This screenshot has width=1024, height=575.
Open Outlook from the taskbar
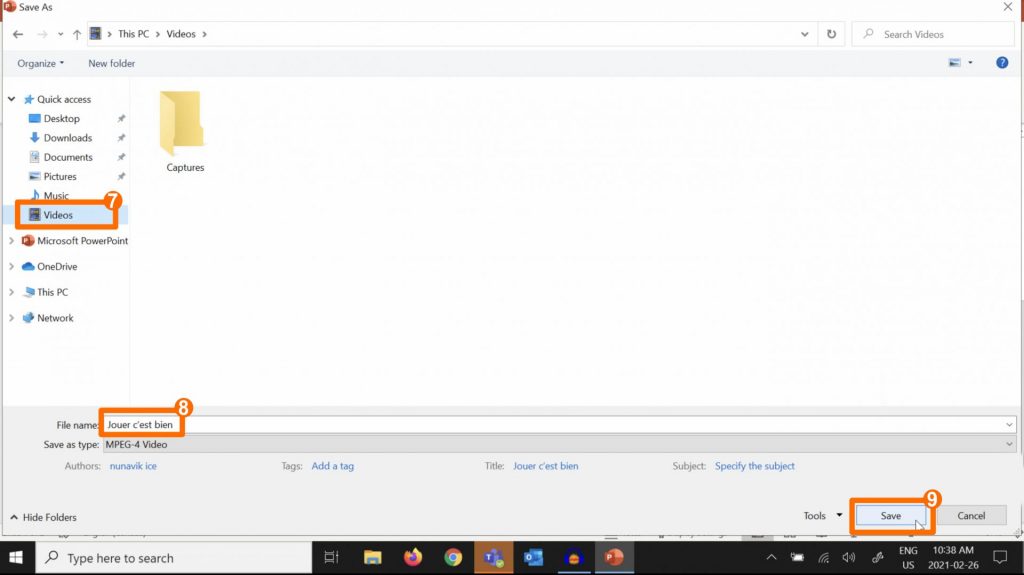(532, 557)
